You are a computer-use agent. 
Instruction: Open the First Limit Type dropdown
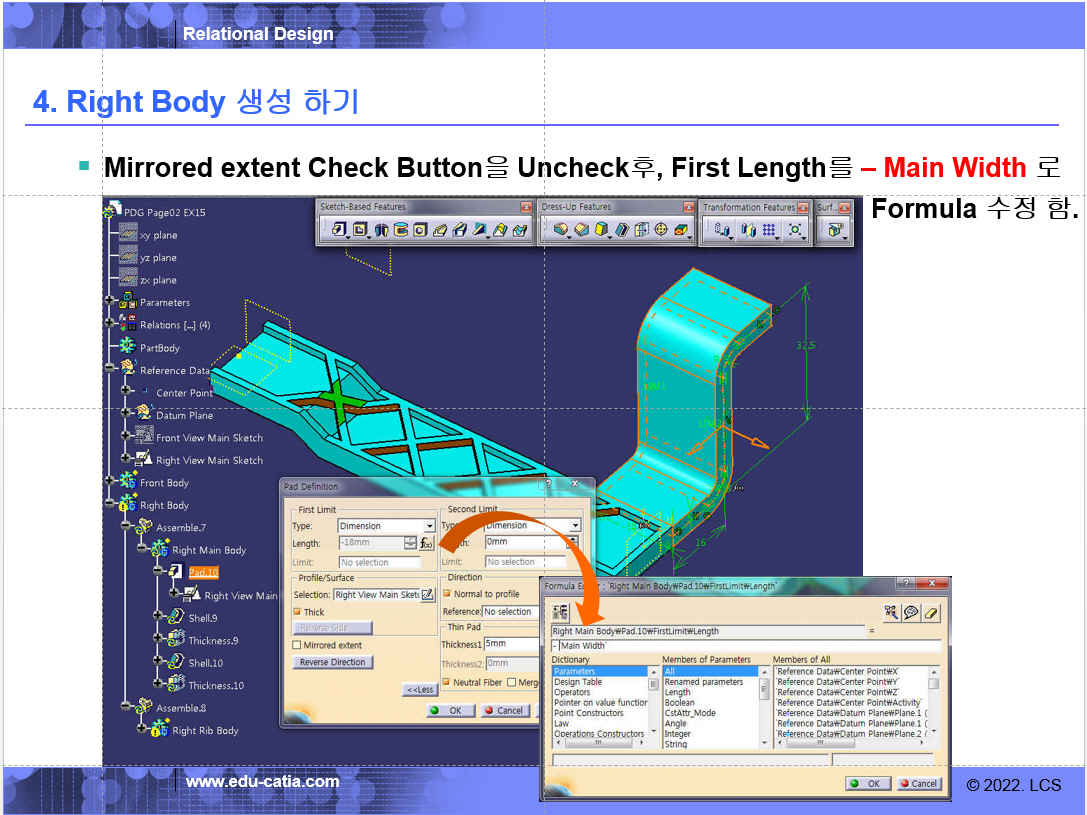tap(430, 526)
